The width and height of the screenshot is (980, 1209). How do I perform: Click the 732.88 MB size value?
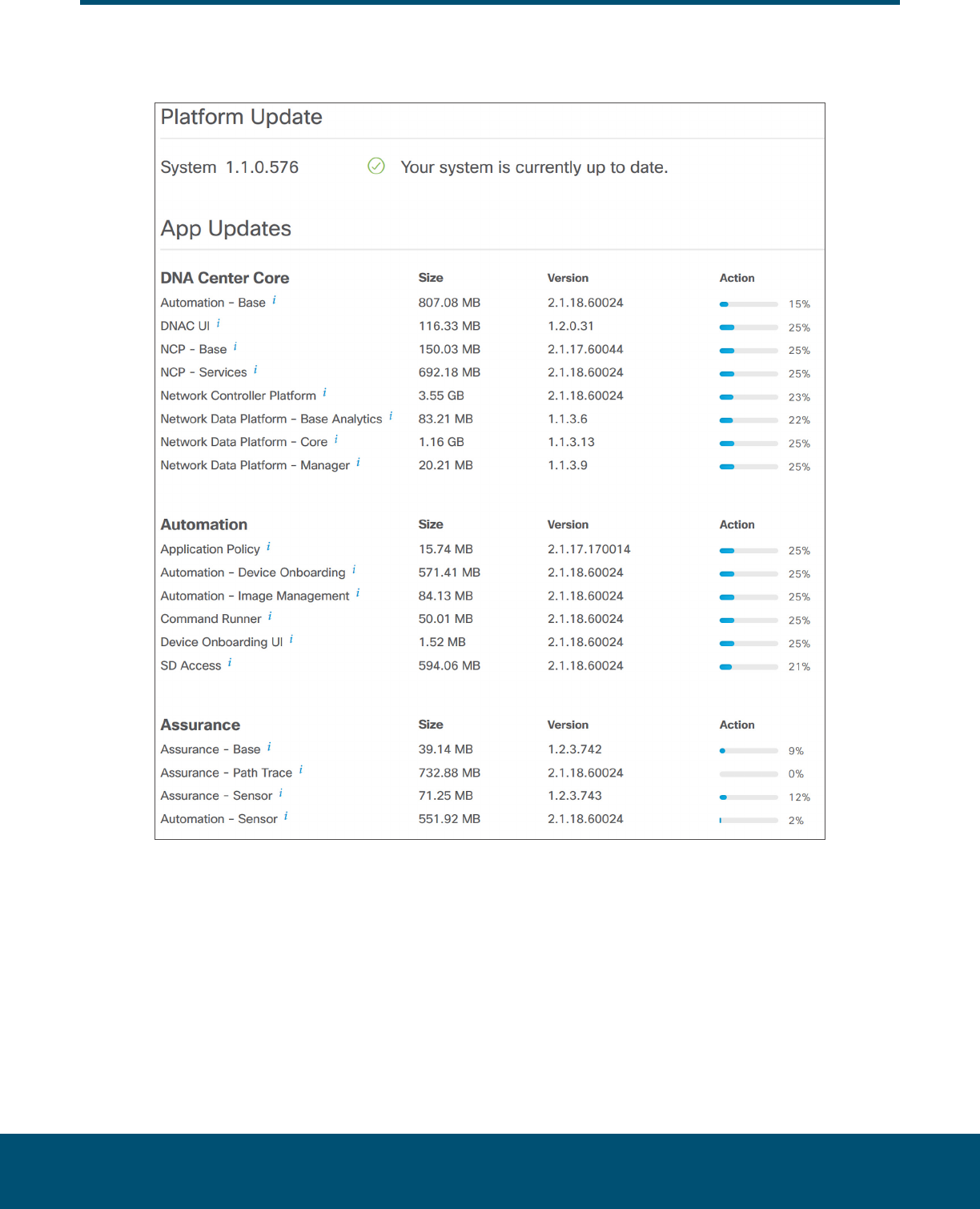[x=449, y=773]
